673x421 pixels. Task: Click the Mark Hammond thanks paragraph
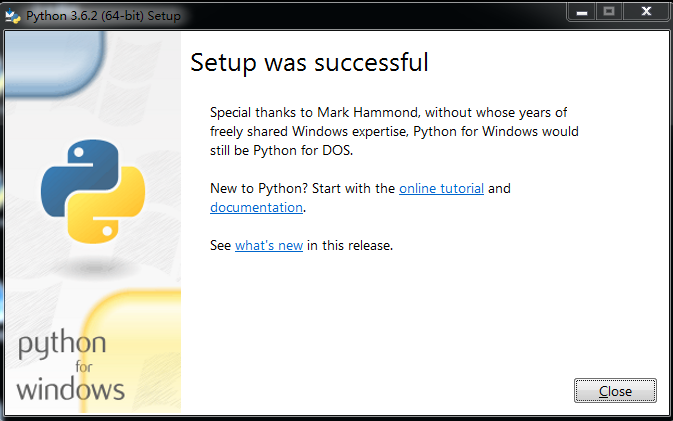coord(394,131)
